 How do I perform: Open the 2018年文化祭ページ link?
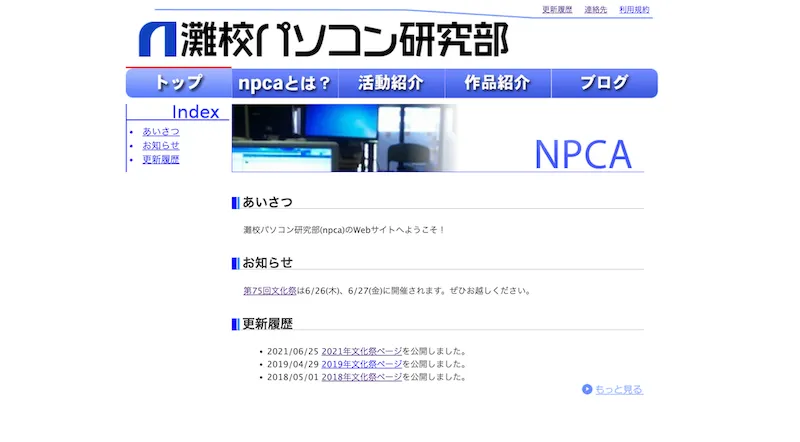tap(362, 377)
